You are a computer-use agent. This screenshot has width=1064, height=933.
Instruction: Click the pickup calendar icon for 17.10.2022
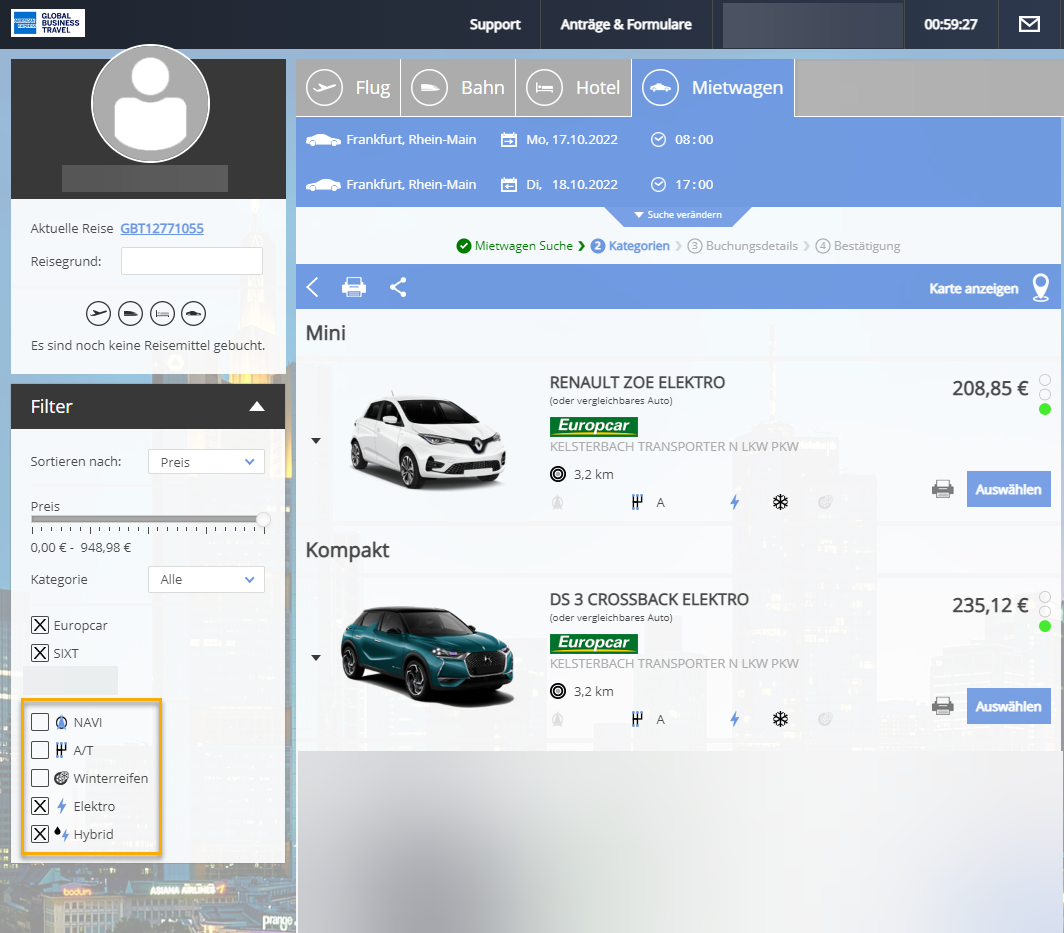pos(509,140)
